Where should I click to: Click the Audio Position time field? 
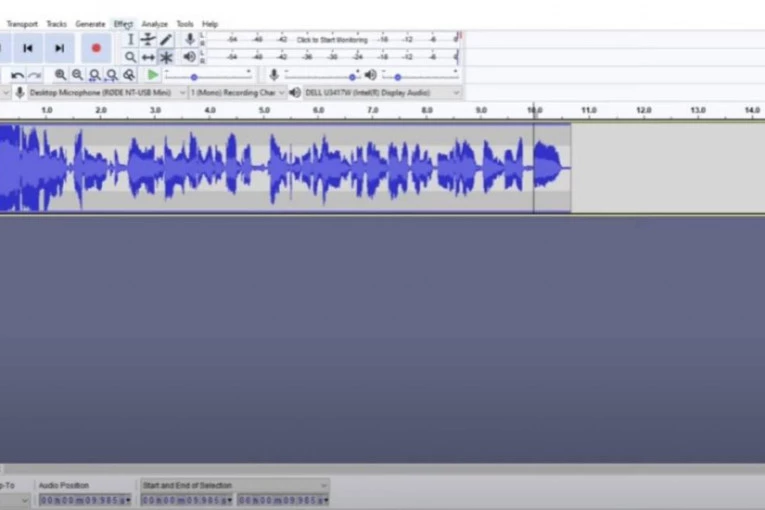[84, 500]
